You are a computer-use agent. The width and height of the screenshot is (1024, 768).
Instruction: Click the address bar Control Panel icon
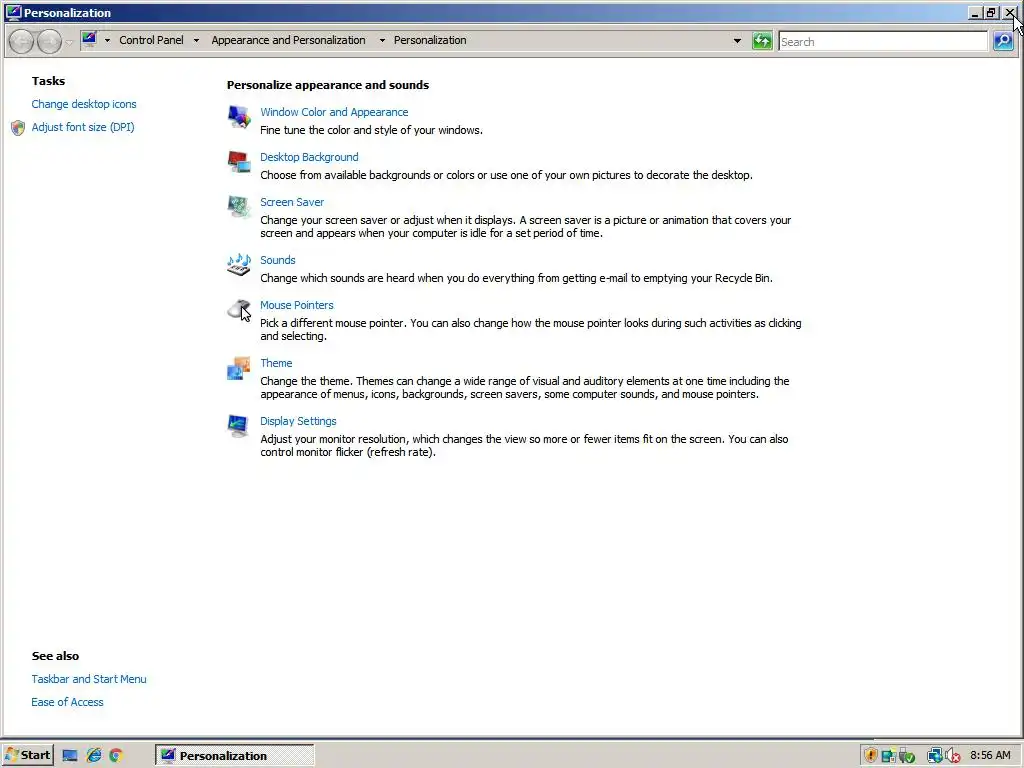click(89, 40)
